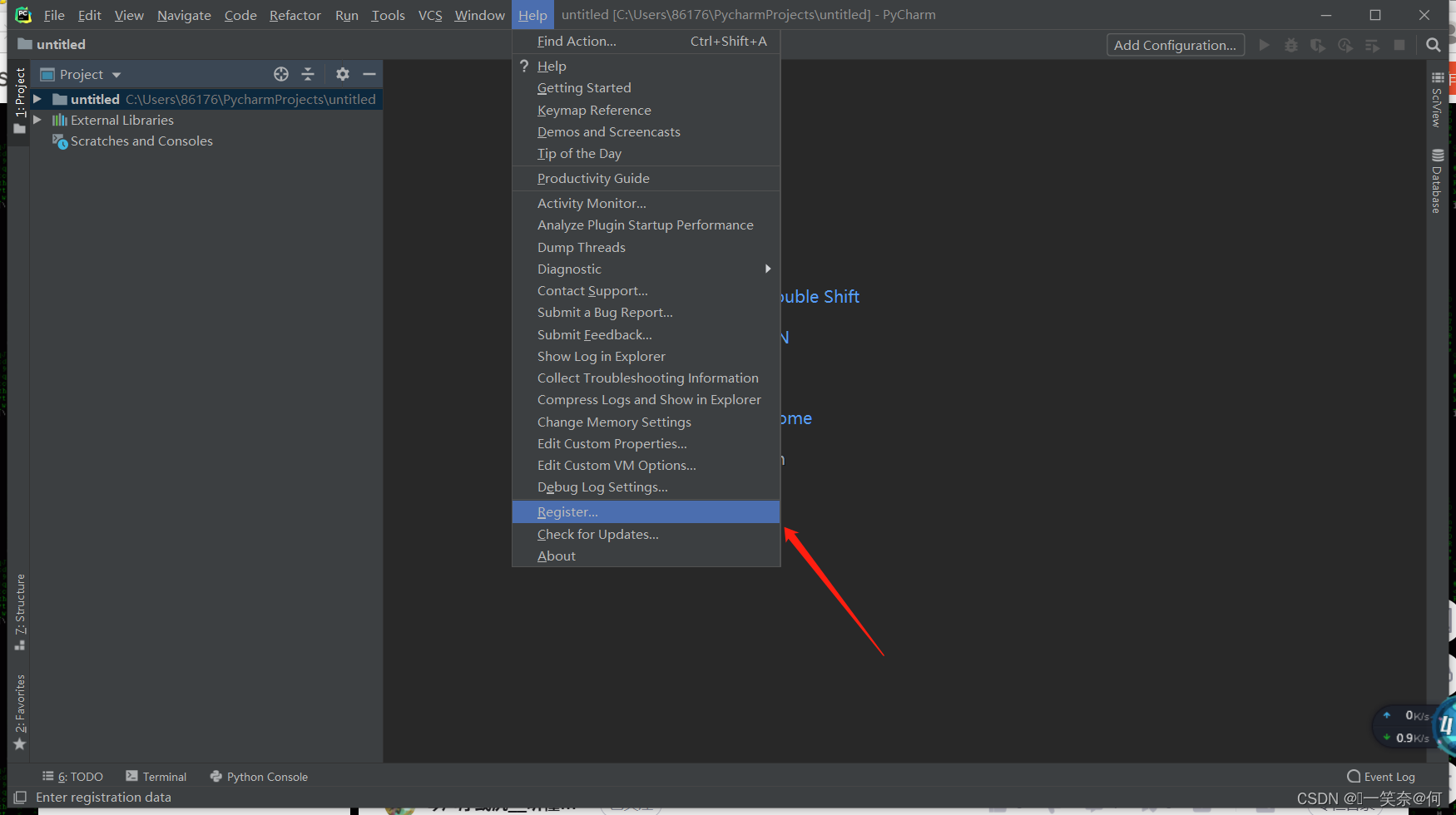Open the Python Console tool window

(259, 777)
